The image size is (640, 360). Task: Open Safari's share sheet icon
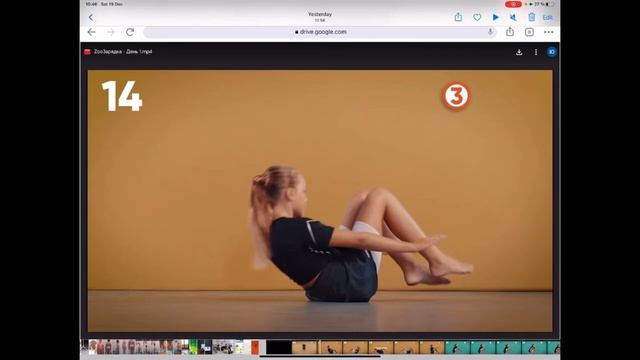(510, 31)
